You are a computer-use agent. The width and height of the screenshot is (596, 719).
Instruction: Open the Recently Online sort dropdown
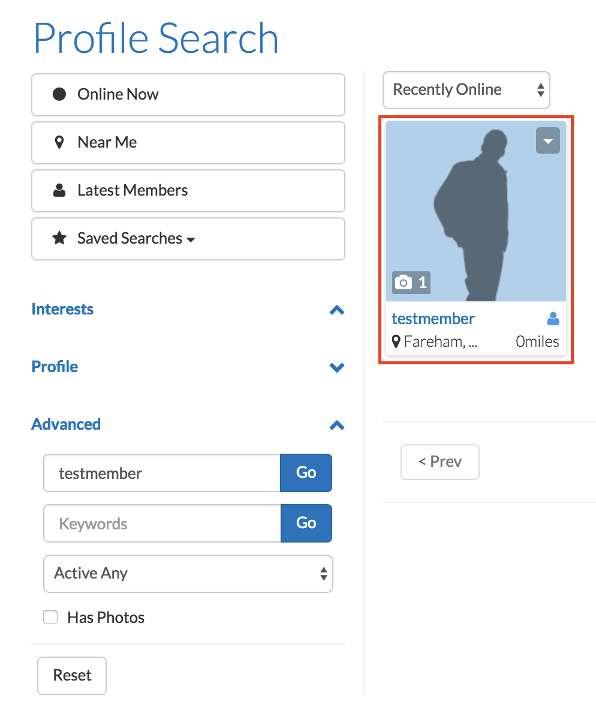466,90
